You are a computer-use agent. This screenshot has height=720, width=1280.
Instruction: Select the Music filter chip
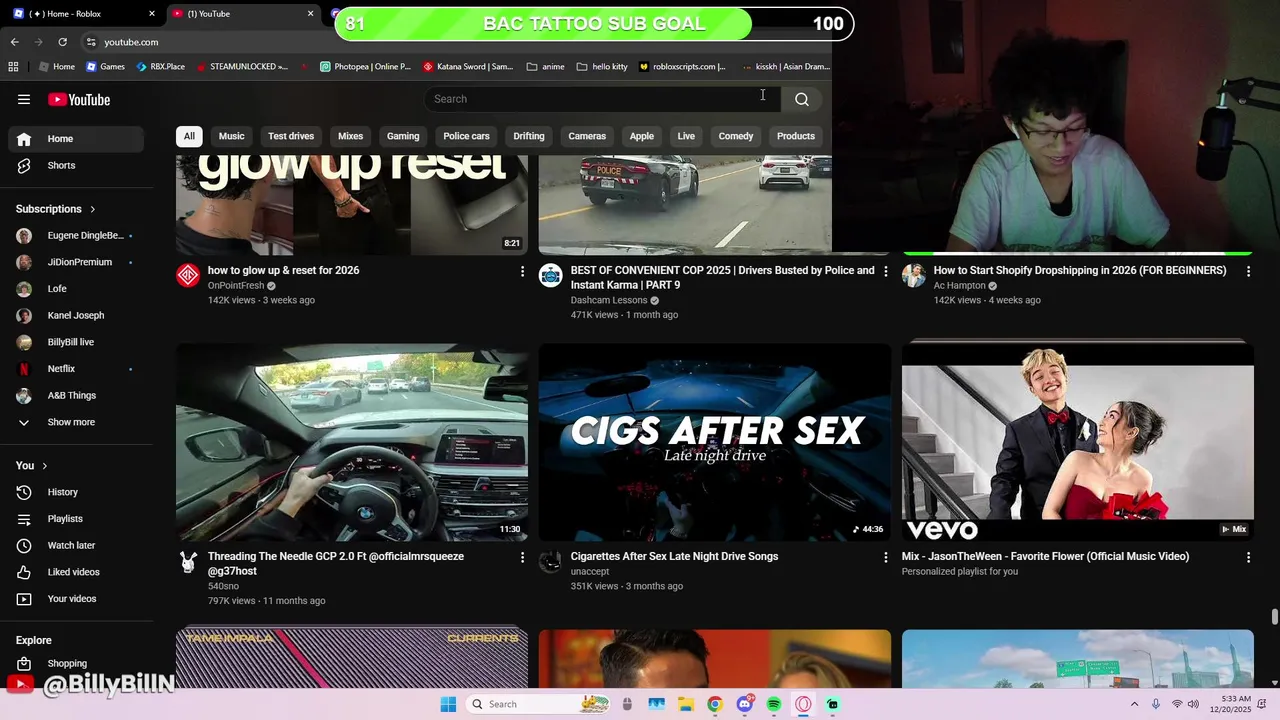click(231, 136)
